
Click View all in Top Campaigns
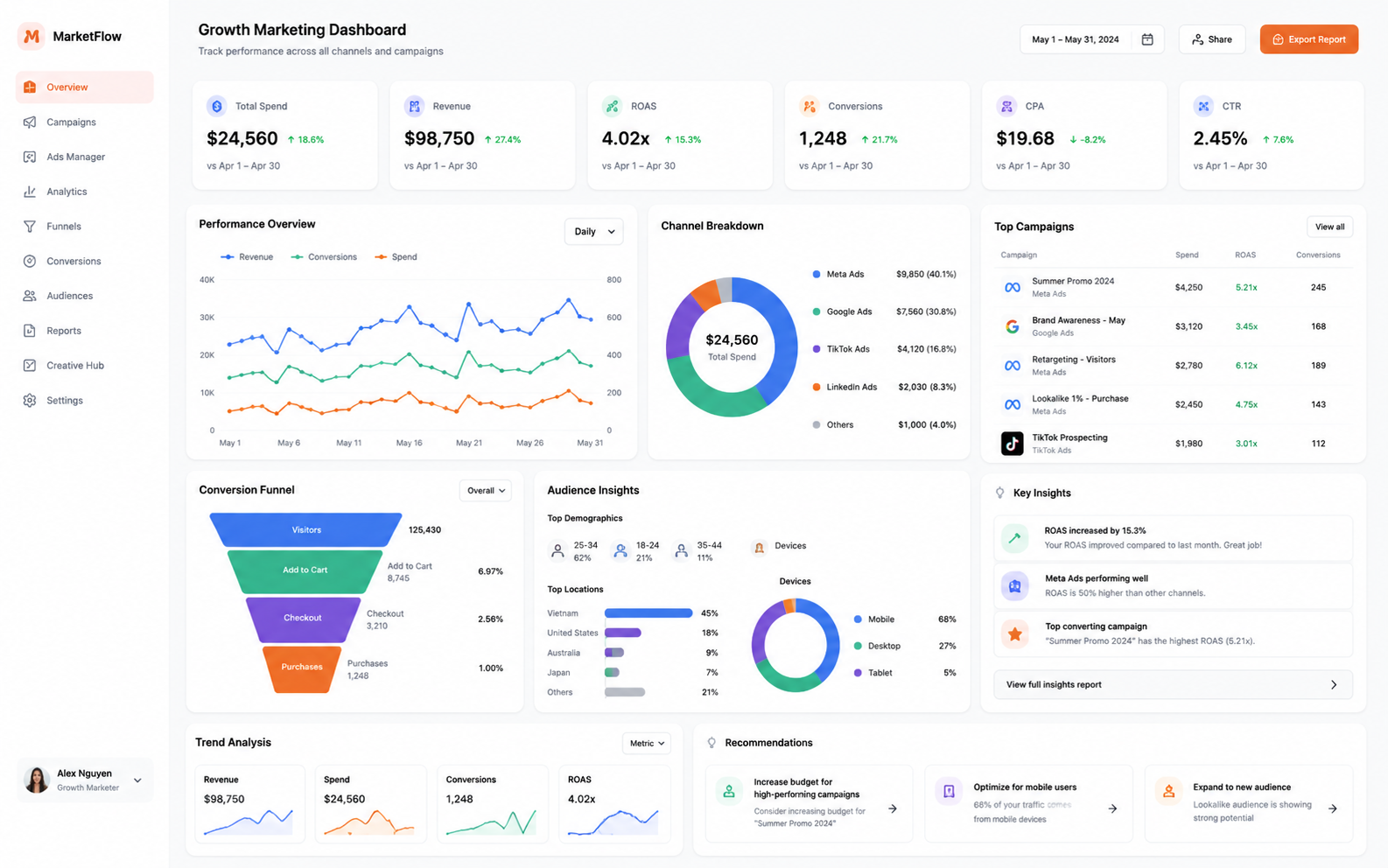tap(1330, 227)
